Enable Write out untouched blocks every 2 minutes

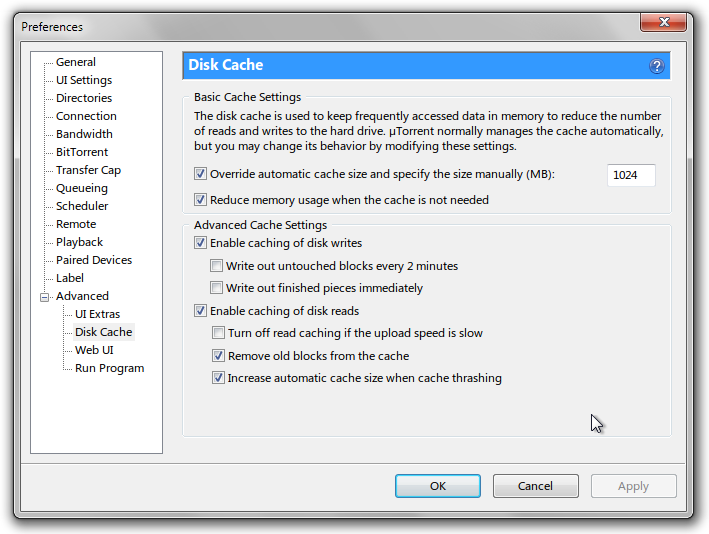pyautogui.click(x=216, y=265)
